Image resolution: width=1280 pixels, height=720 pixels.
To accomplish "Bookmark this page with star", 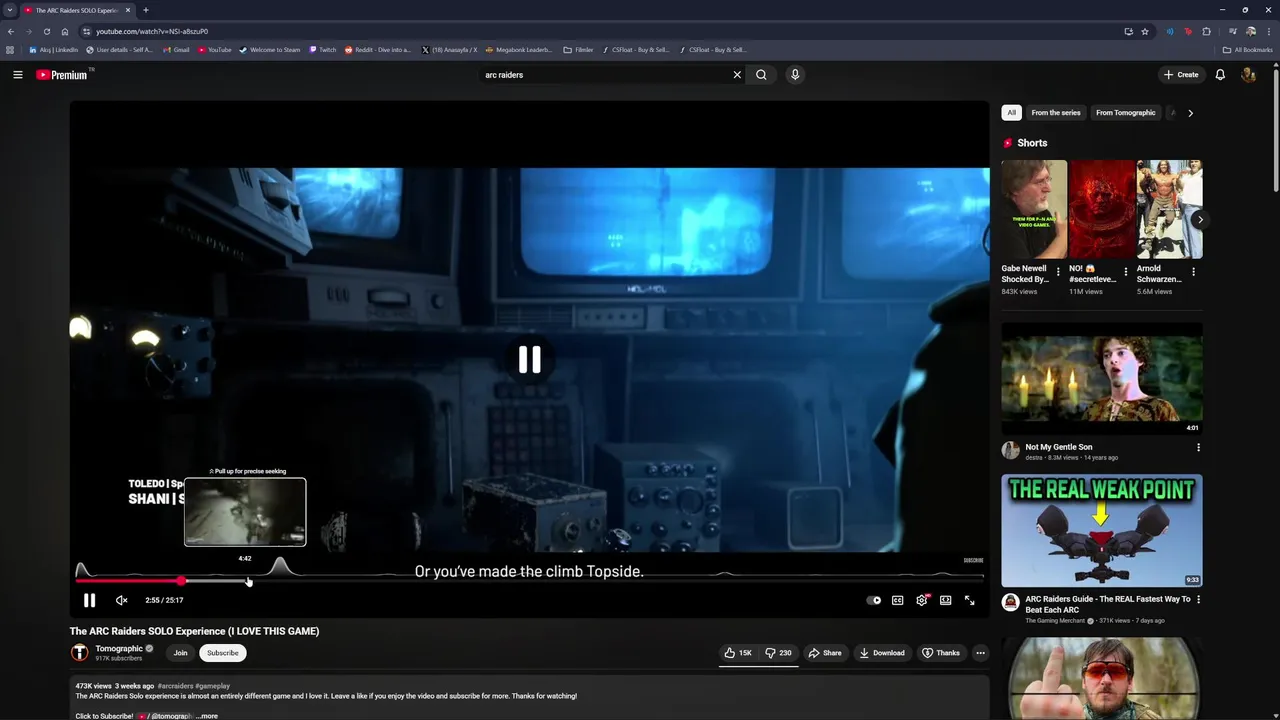I will point(1145,31).
